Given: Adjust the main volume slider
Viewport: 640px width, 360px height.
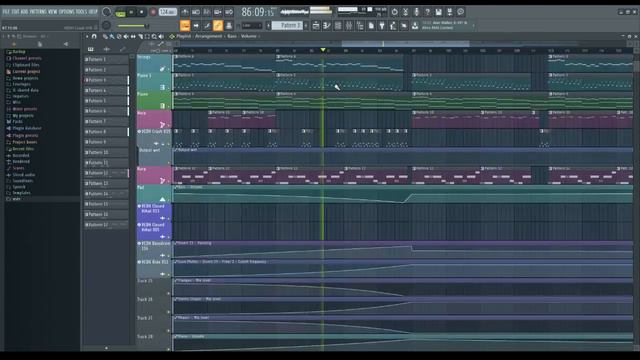Looking at the screenshot, I should 134,26.
